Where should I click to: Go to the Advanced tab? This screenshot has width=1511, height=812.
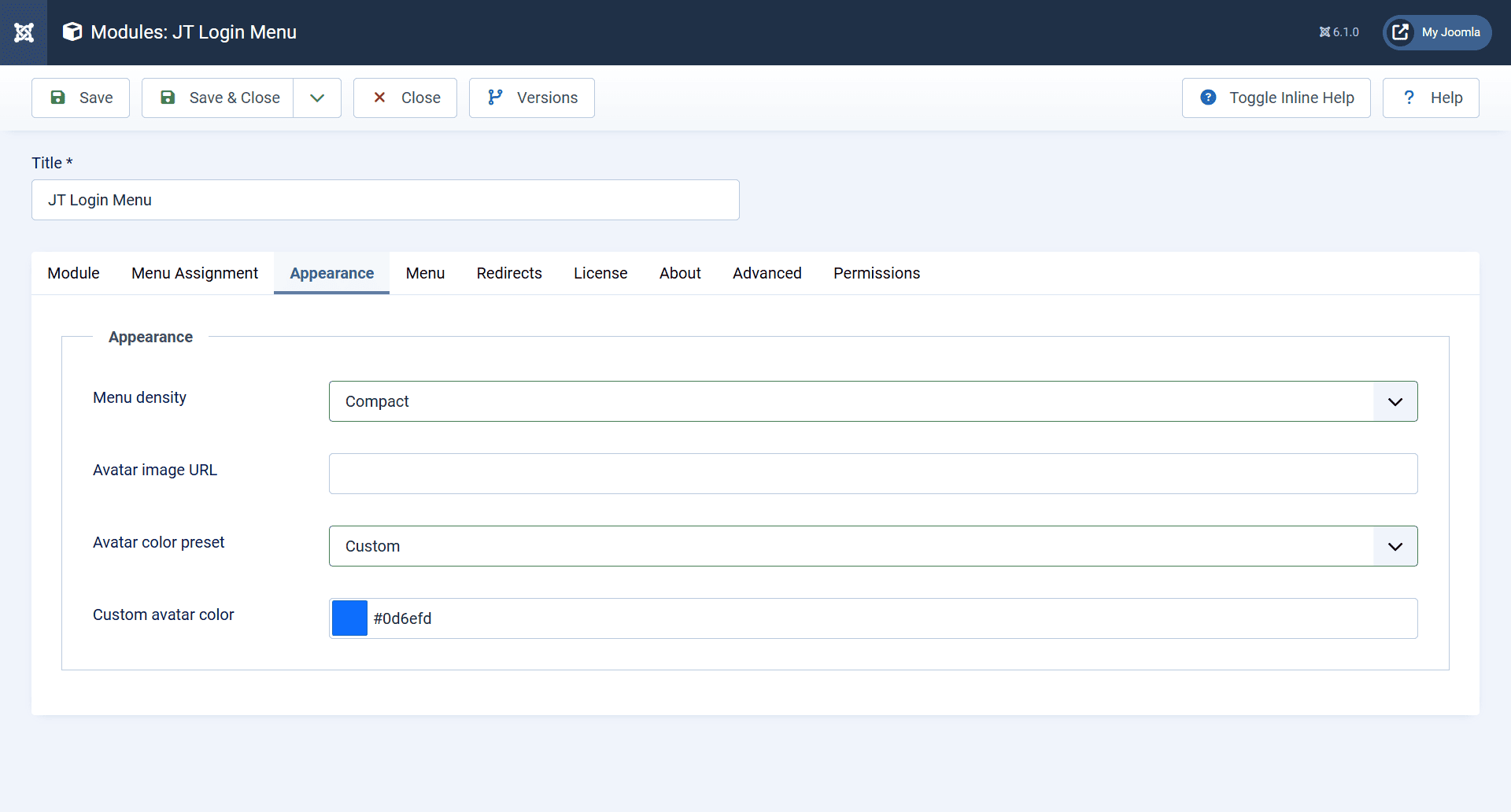(767, 273)
